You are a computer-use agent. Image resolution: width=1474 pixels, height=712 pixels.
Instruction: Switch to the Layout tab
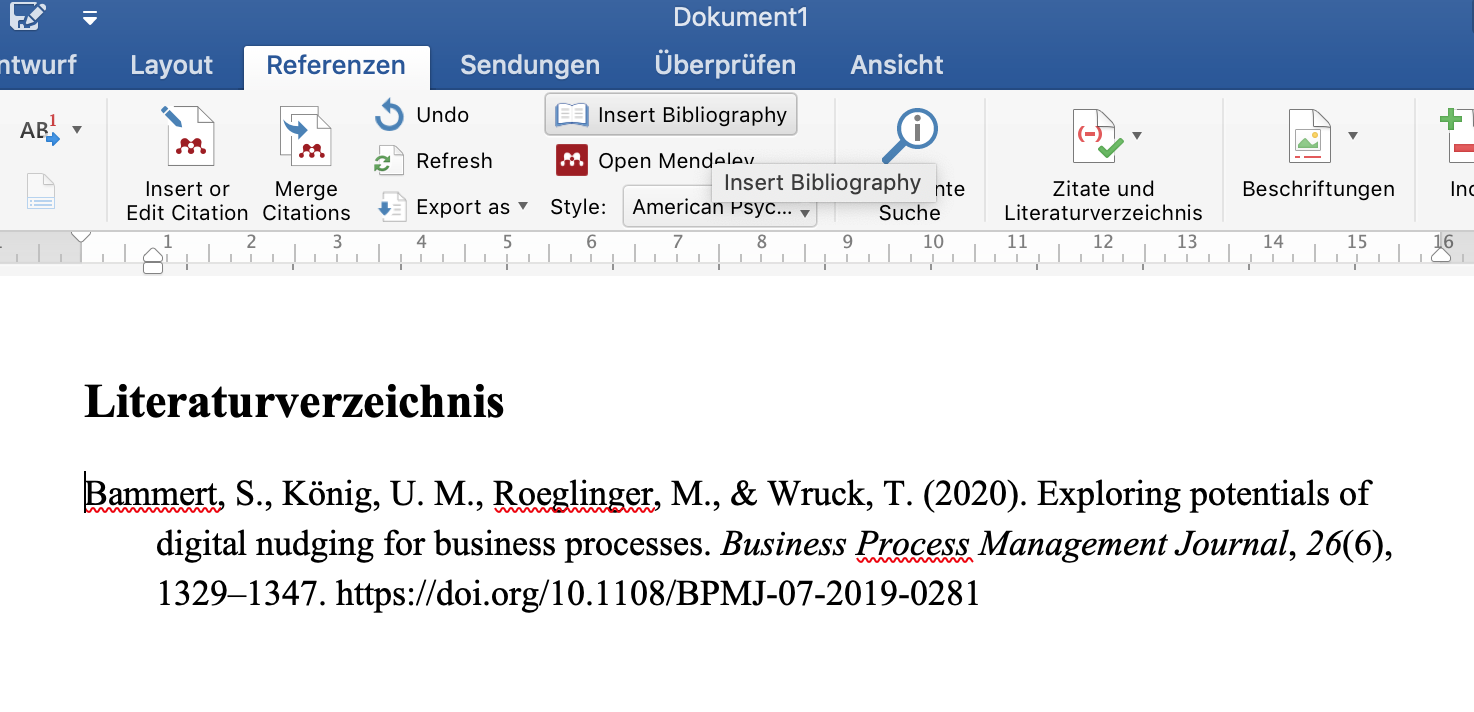171,66
